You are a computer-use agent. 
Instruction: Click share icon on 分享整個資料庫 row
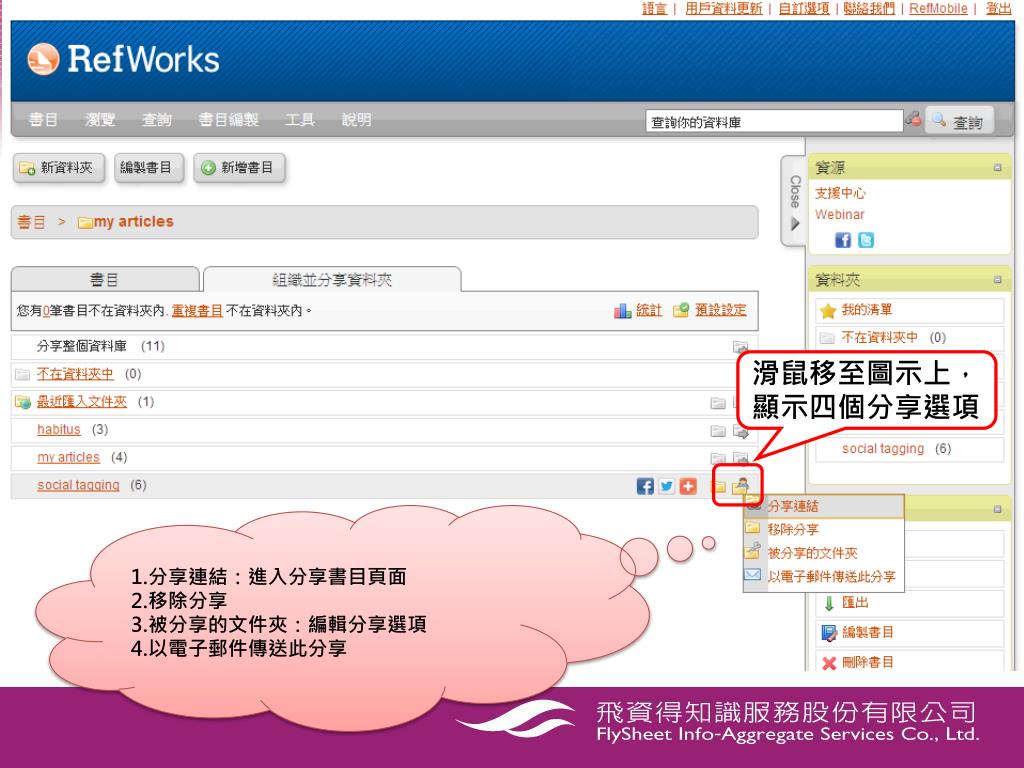(x=740, y=347)
